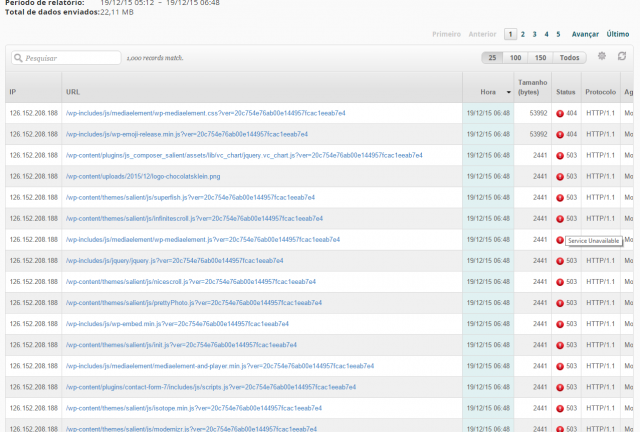Image resolution: width=640 pixels, height=432 pixels.
Task: Click red status icon of wp-mediaelement.js row
Action: click(x=560, y=240)
